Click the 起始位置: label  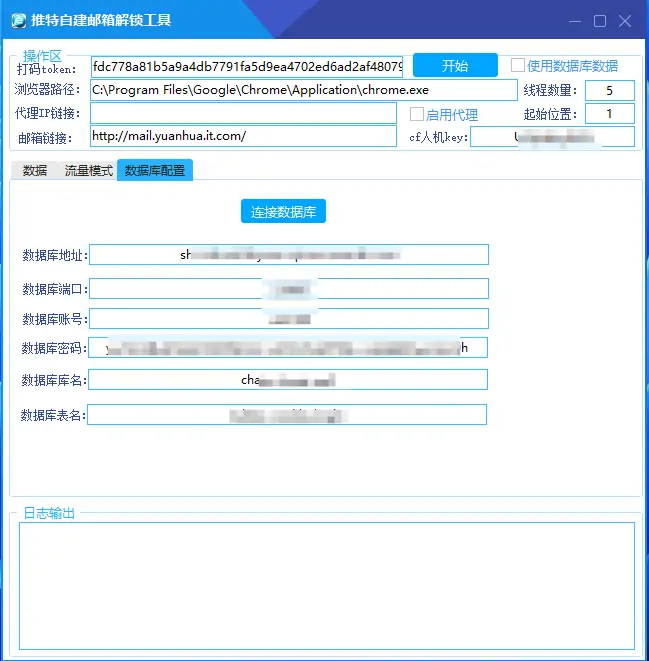550,114
